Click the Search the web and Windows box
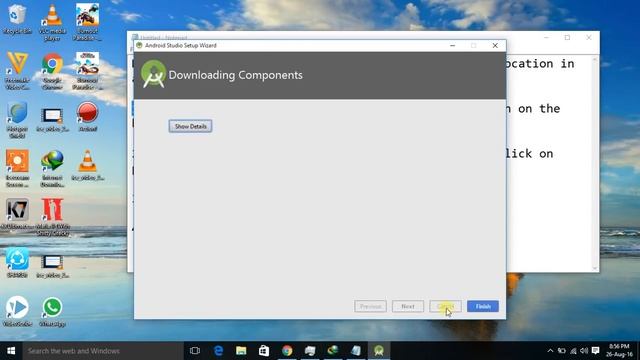The image size is (640, 360). [x=103, y=351]
